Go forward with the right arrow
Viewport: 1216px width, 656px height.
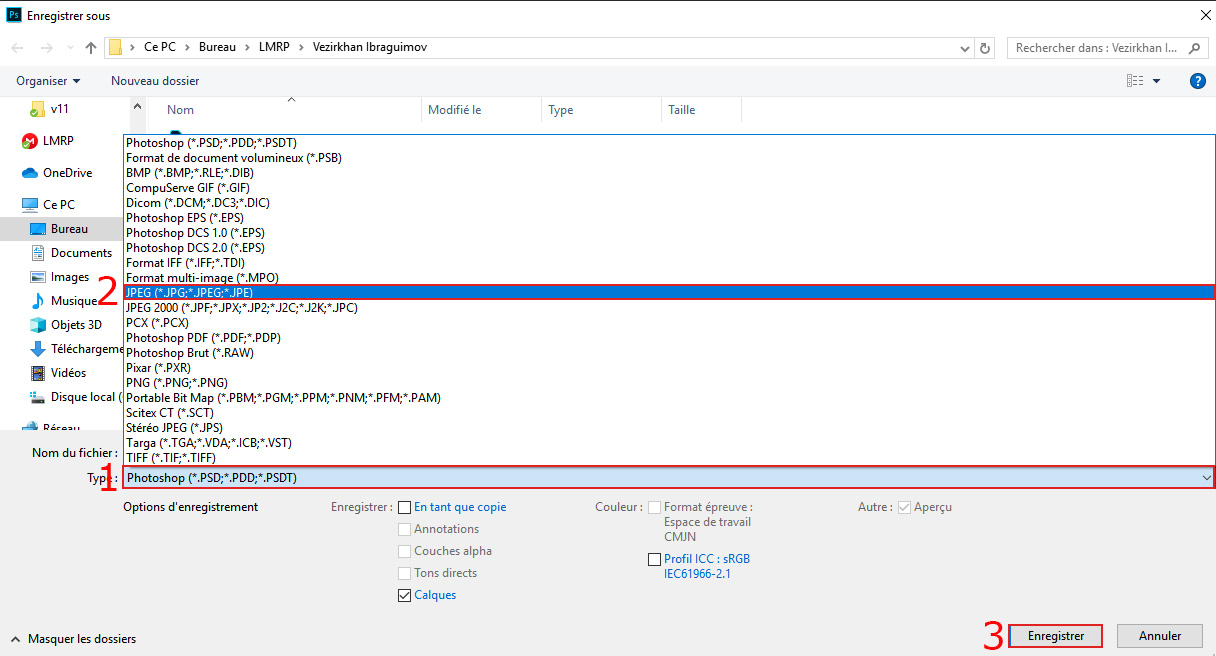click(46, 48)
